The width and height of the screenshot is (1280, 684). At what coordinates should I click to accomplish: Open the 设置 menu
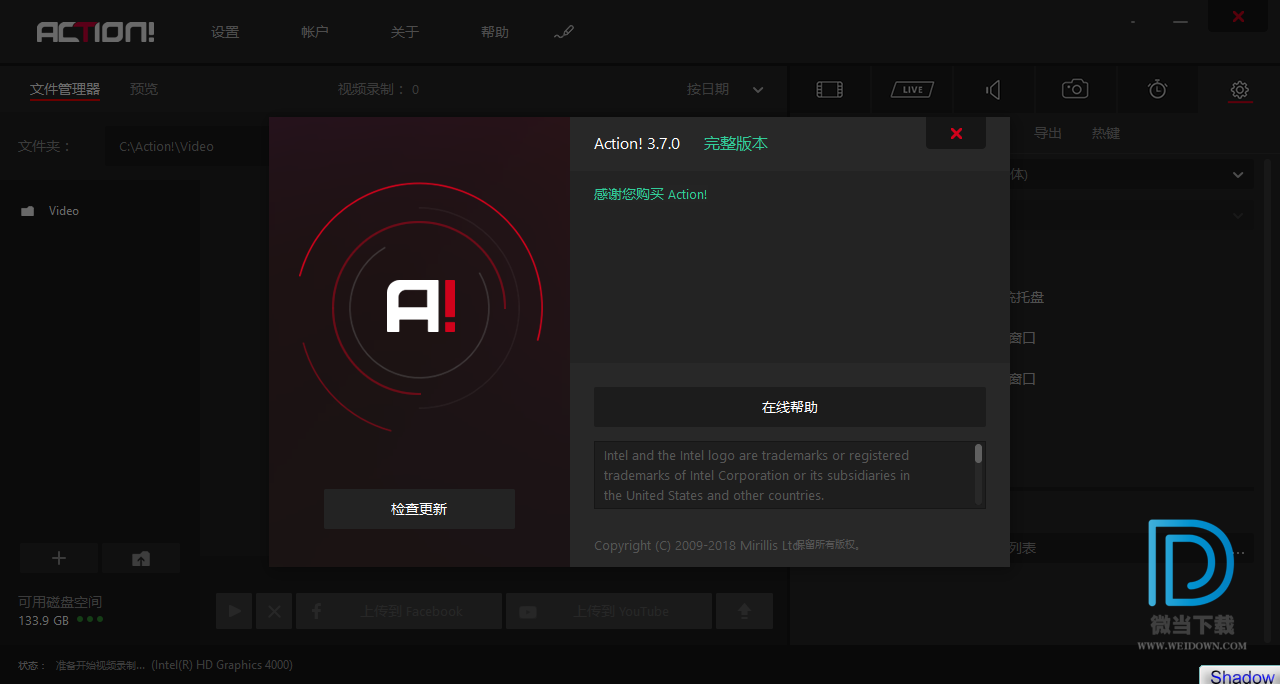[225, 32]
